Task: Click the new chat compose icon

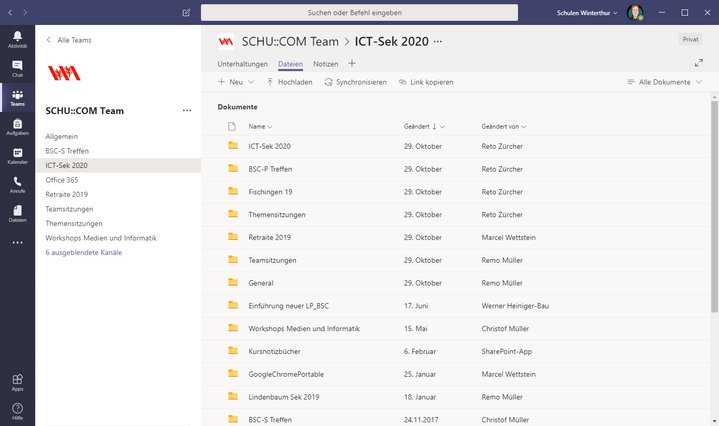Action: coord(186,13)
